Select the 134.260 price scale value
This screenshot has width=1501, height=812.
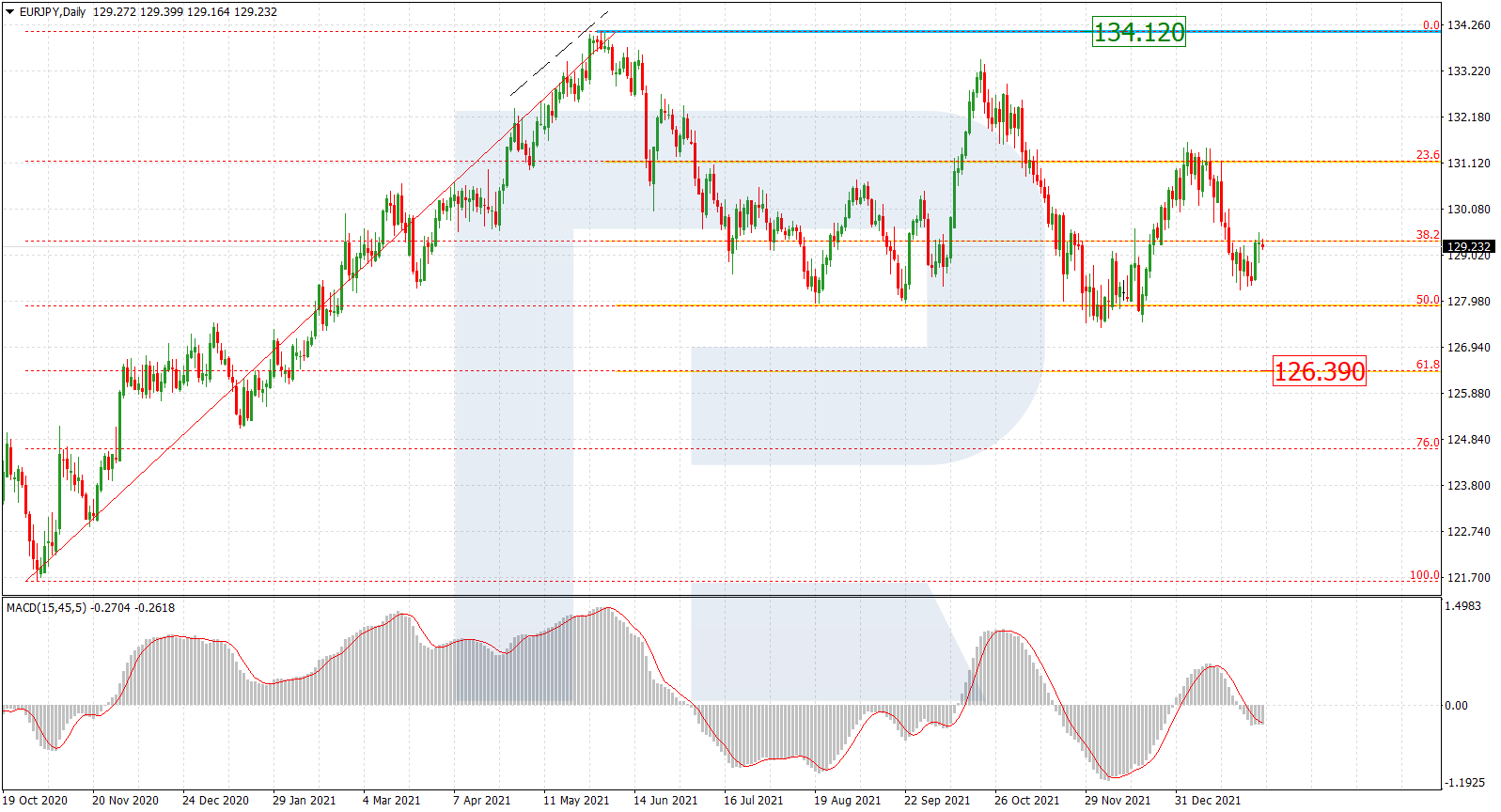(x=1468, y=25)
